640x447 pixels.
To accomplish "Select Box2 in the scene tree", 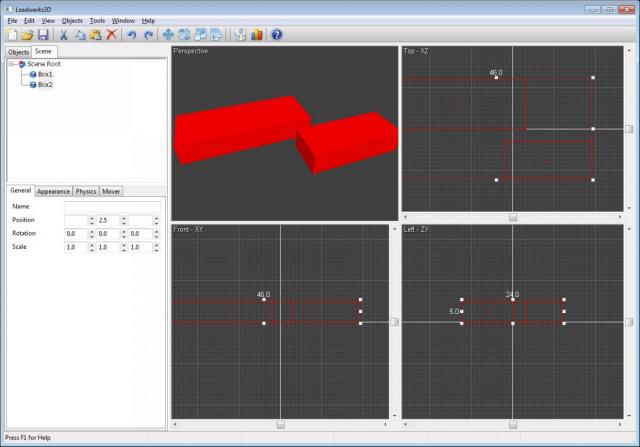I will tap(45, 85).
